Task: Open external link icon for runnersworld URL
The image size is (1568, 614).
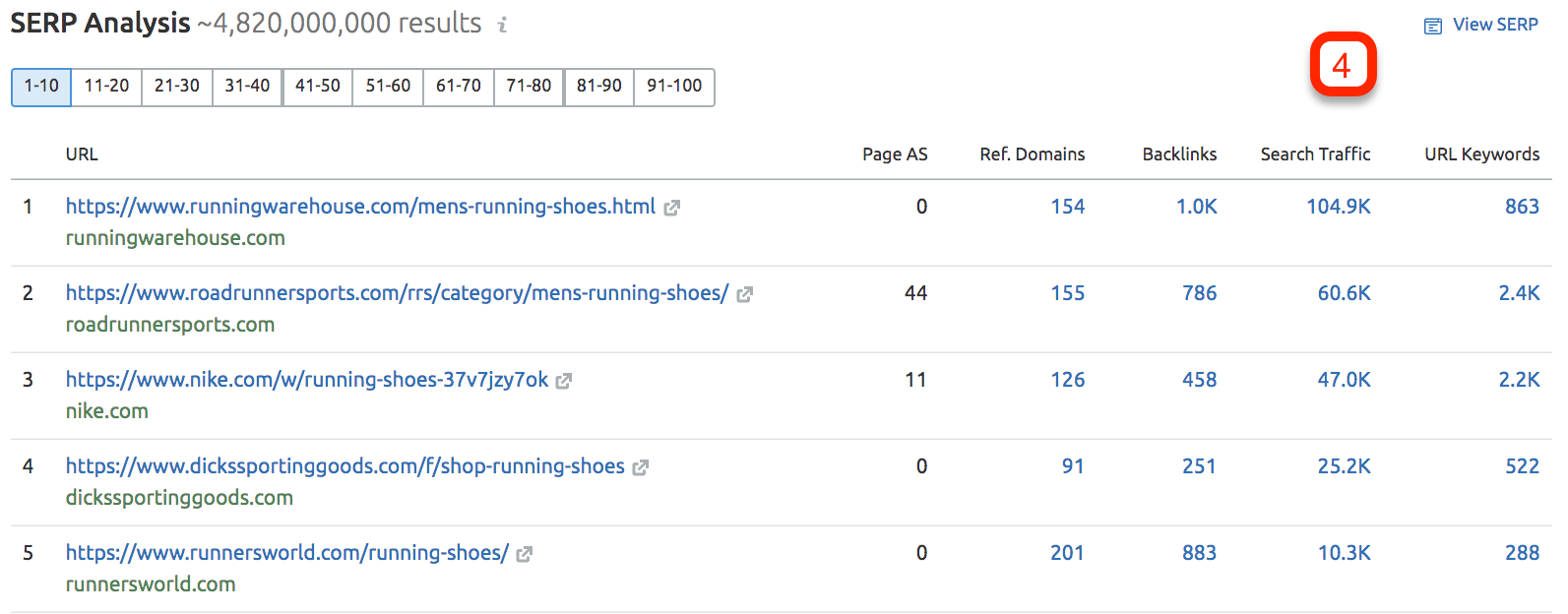Action: point(525,554)
